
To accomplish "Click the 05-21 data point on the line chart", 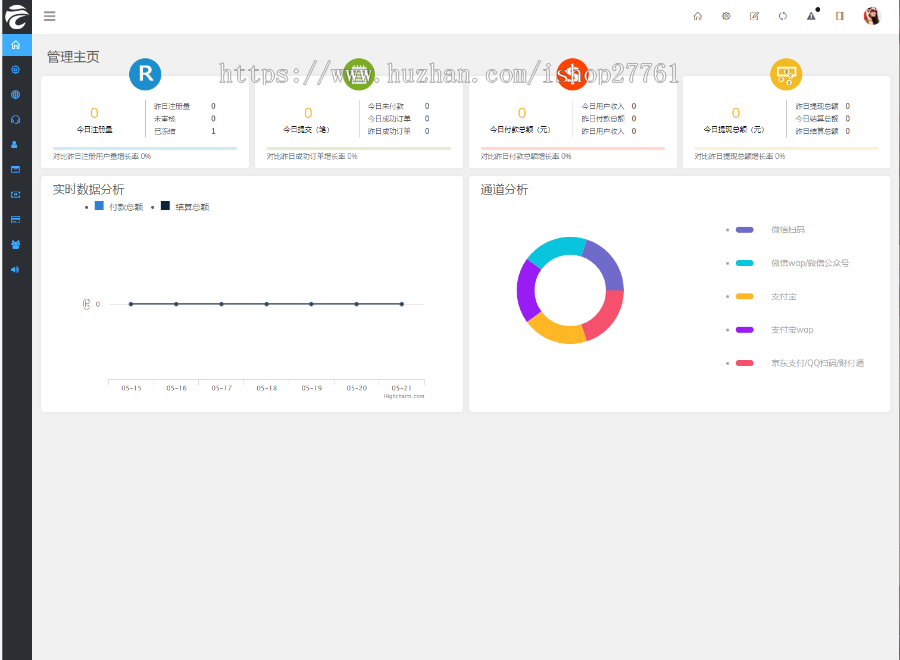I will pyautogui.click(x=402, y=304).
